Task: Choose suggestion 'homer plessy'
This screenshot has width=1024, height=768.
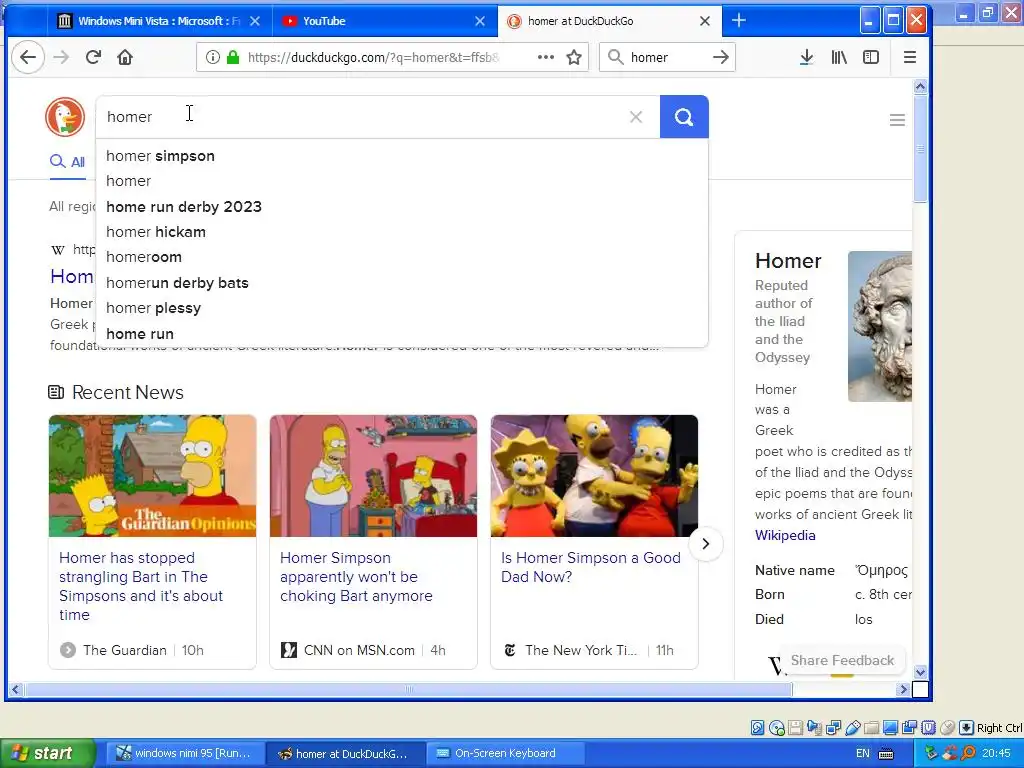Action: click(x=402, y=308)
